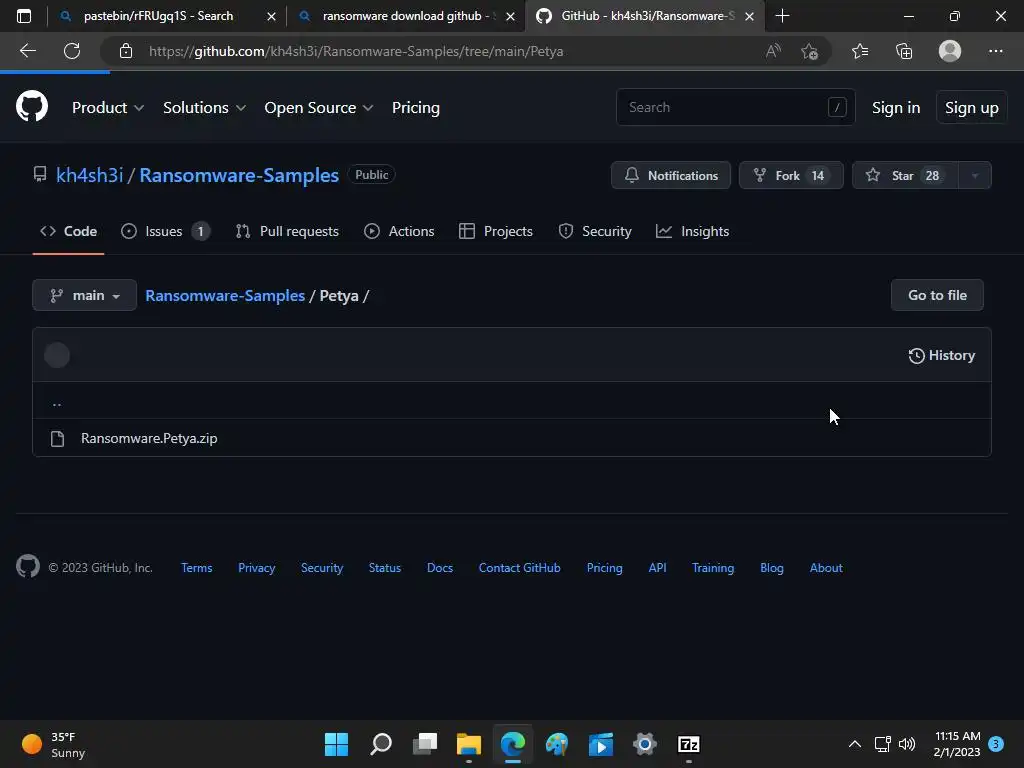Open a new tab with plus icon

(782, 16)
